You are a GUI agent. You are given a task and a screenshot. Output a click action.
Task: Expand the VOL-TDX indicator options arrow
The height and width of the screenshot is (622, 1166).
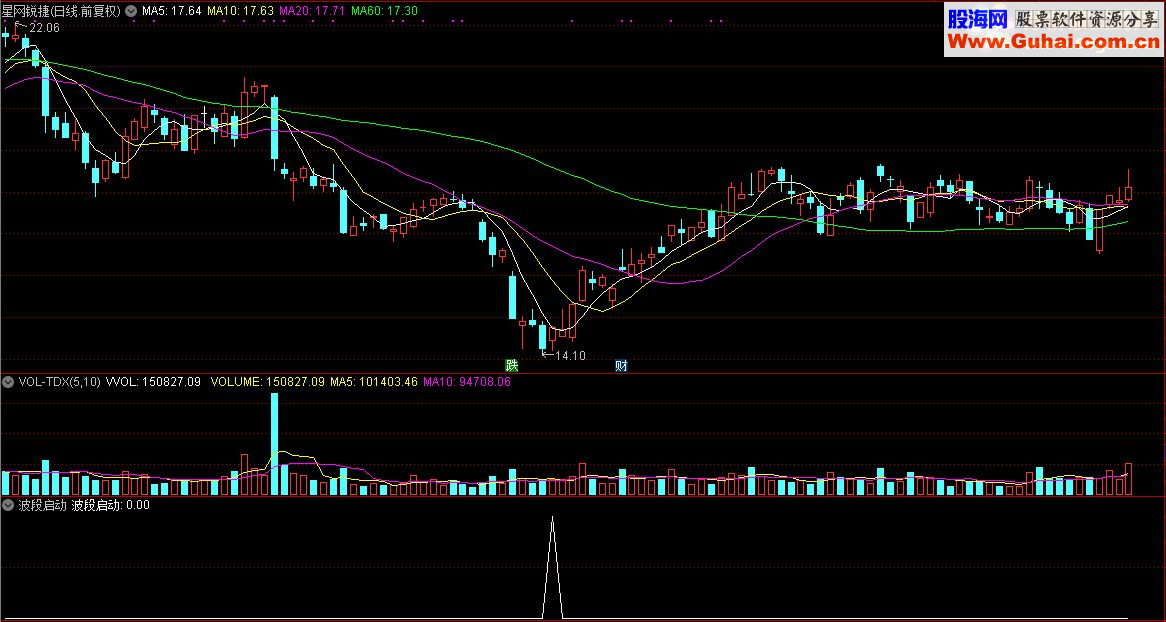(x=8, y=382)
